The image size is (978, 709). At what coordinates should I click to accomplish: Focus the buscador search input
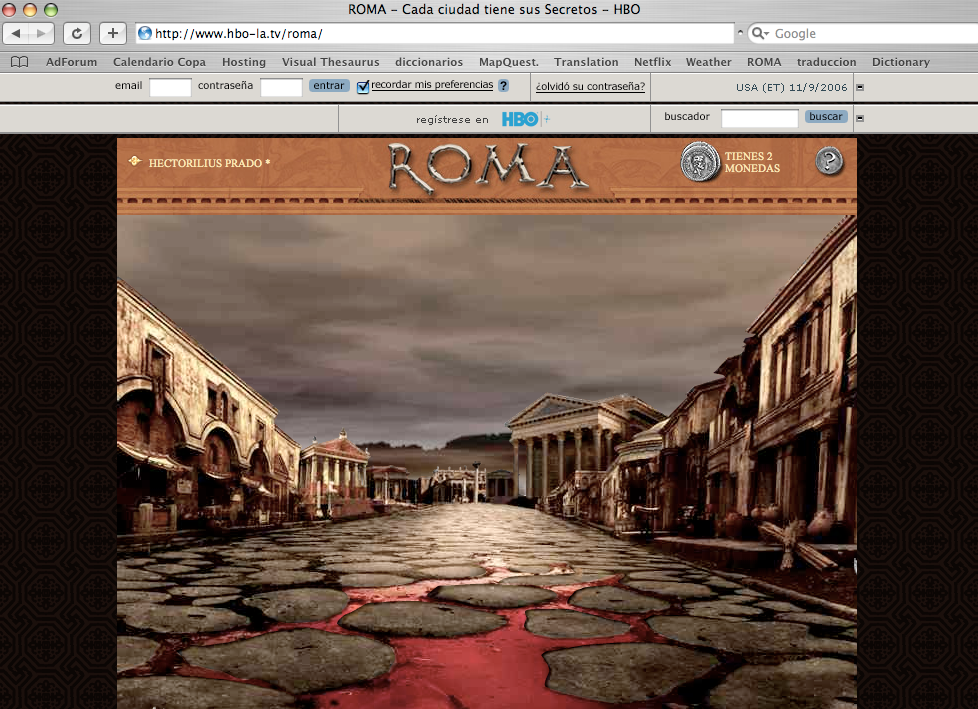760,118
